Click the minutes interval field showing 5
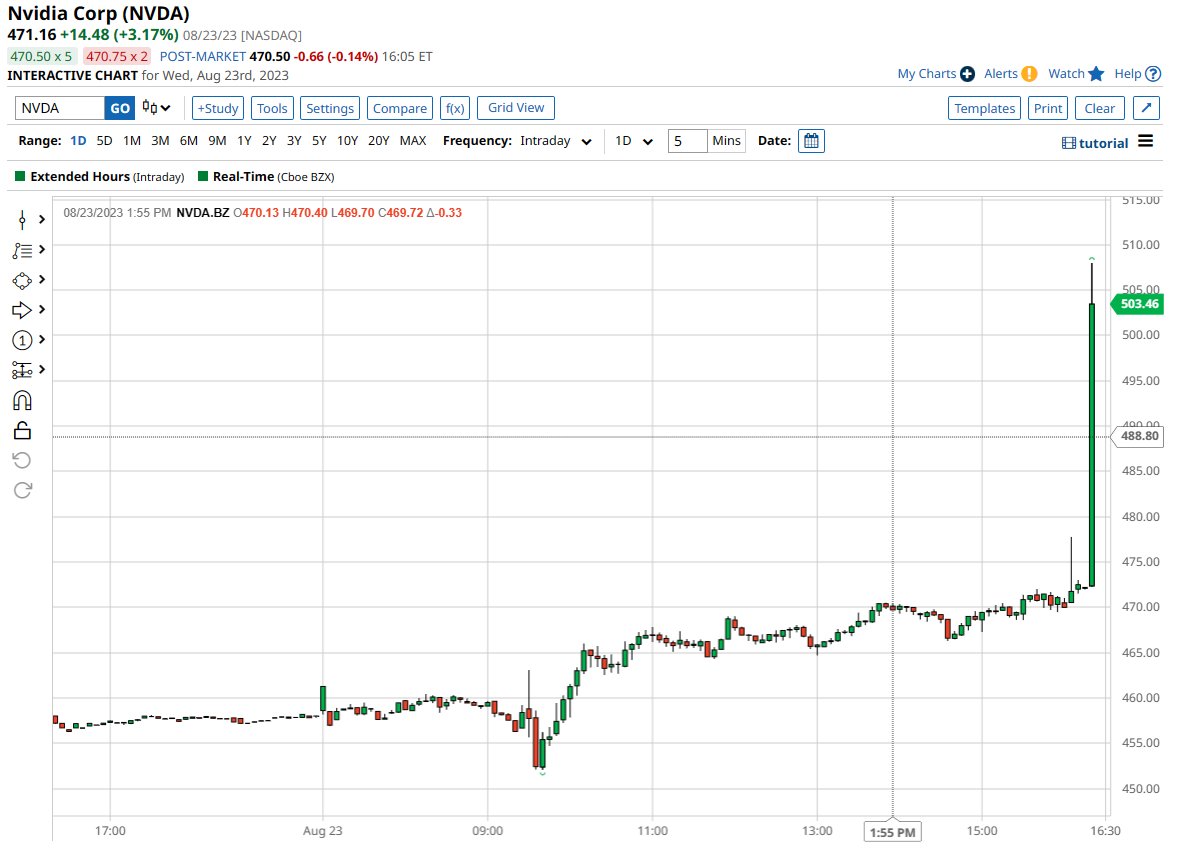The height and width of the screenshot is (852, 1190). [688, 141]
